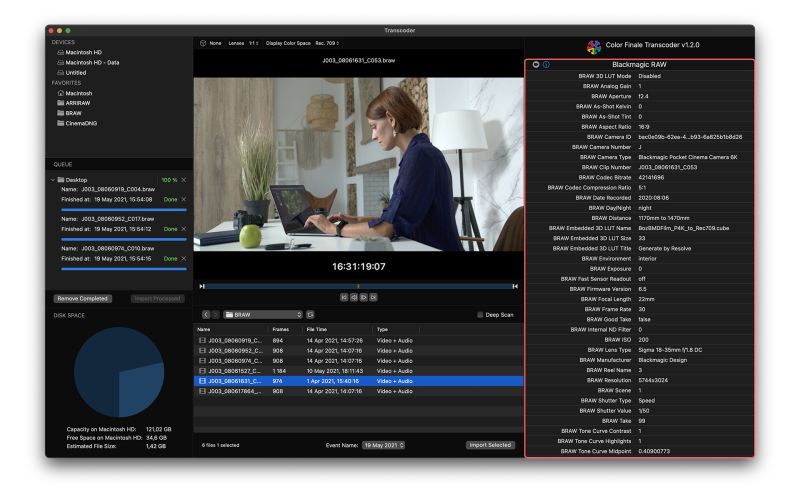Click the dimmed Import Processed button

pyautogui.click(x=157, y=298)
